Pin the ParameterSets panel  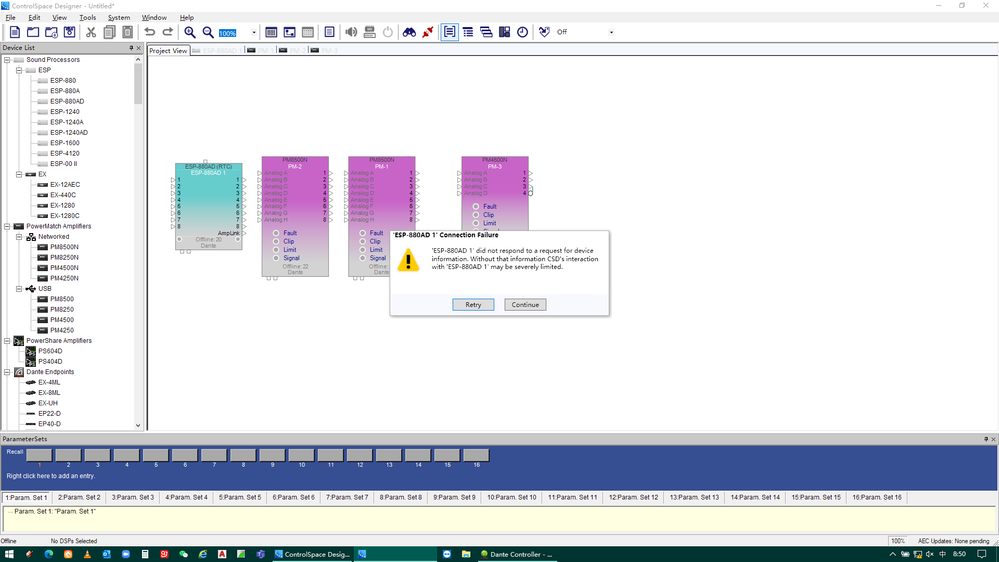986,439
